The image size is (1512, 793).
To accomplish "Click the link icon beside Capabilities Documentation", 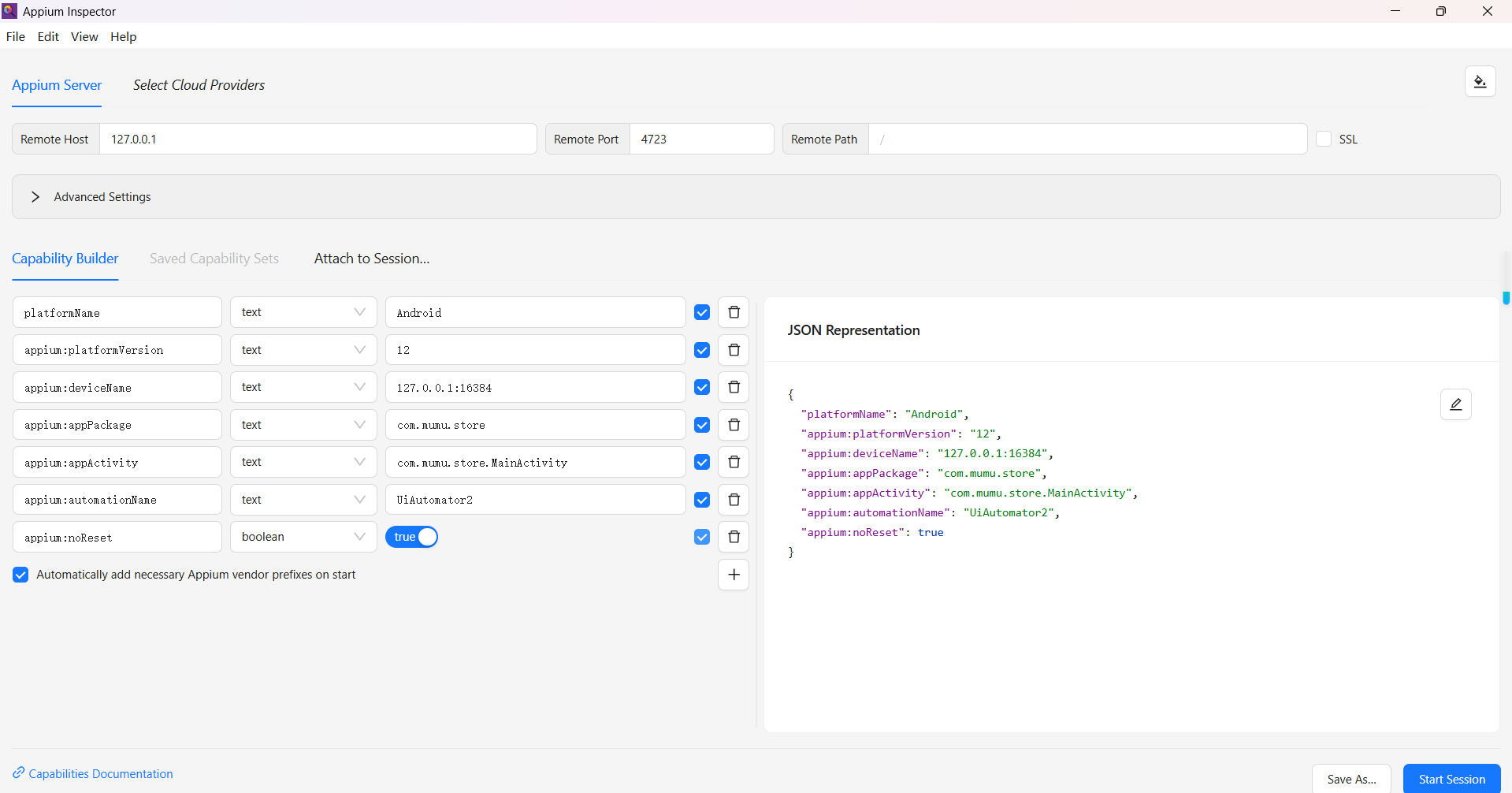I will (19, 773).
